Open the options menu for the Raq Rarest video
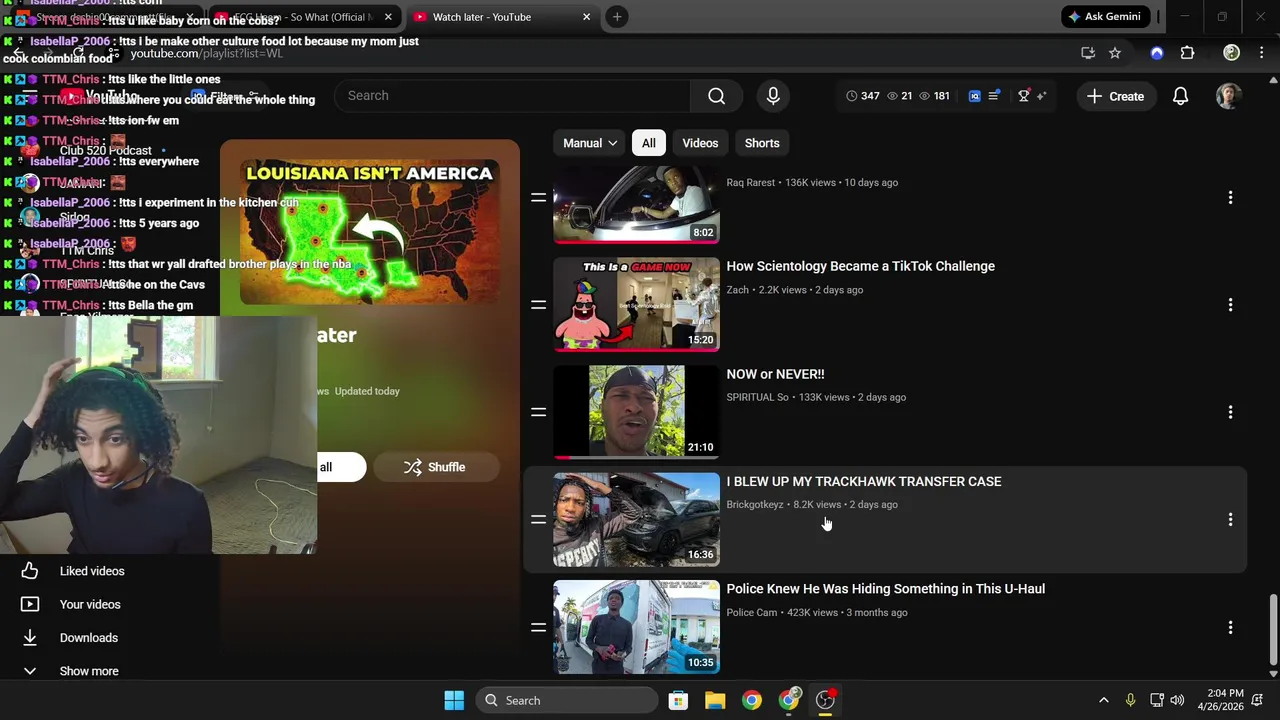This screenshot has height=720, width=1280. point(1230,198)
